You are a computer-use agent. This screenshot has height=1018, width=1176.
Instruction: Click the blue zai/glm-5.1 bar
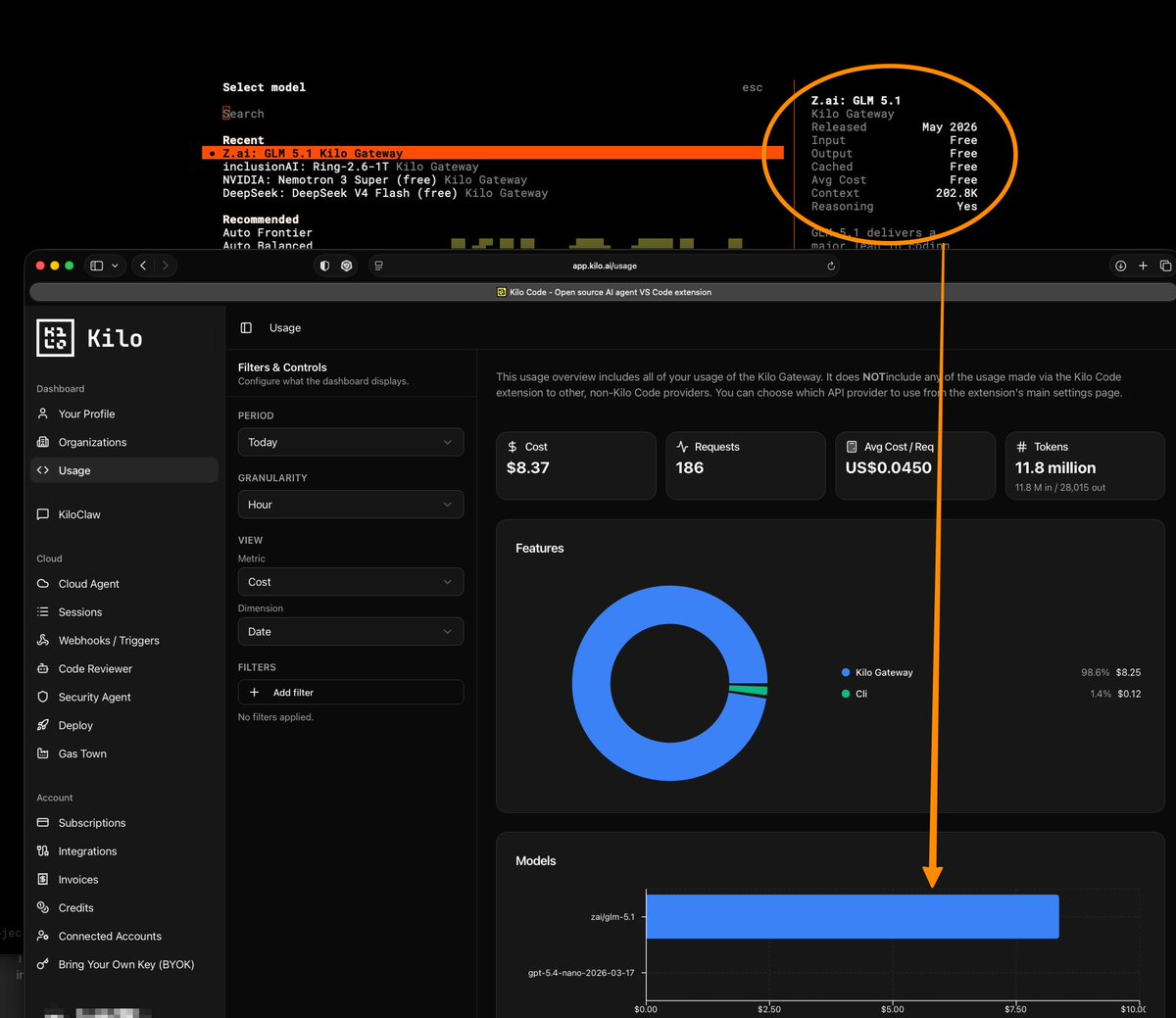point(853,917)
